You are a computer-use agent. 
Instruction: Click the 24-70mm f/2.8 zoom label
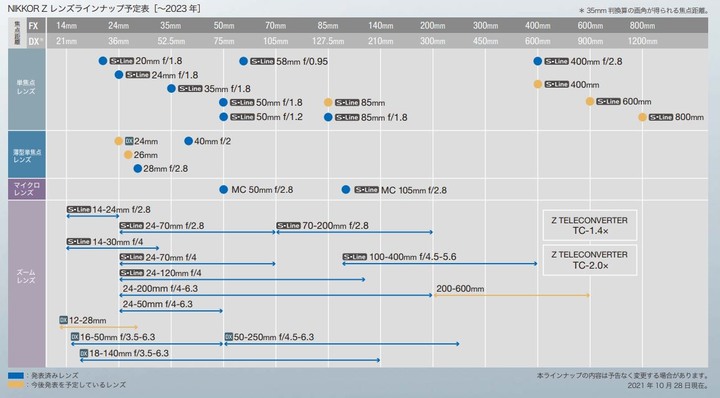[174, 225]
